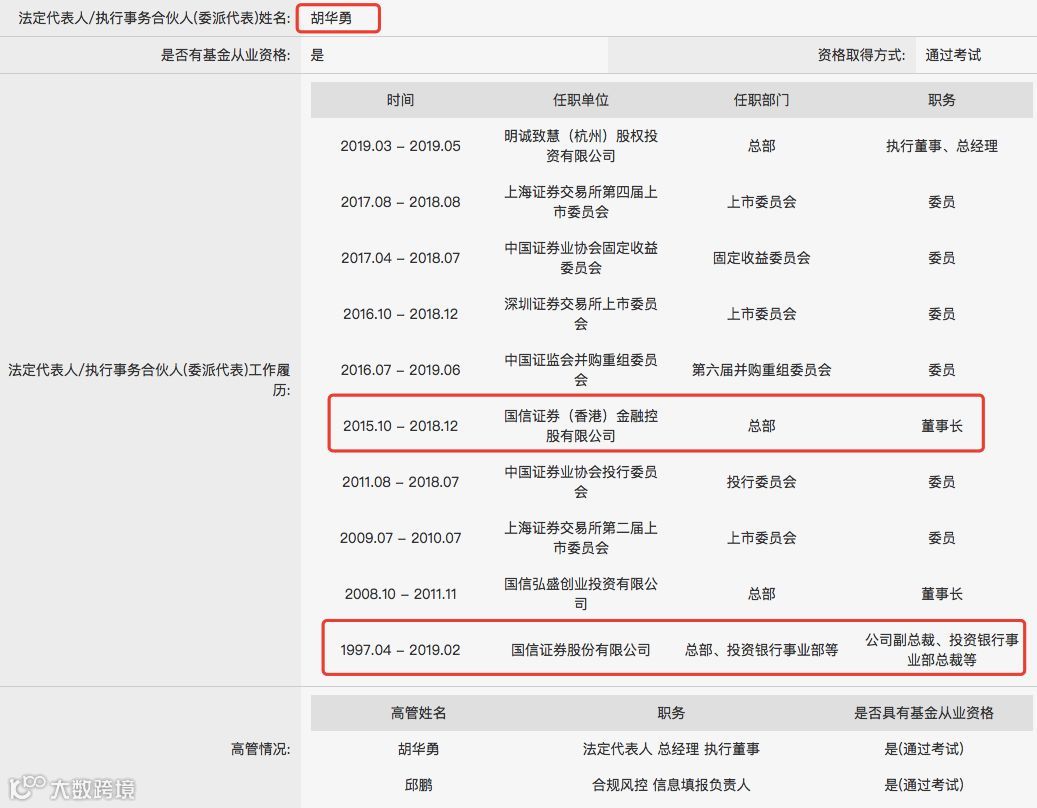Click 胡华勇 in the executives table
This screenshot has height=808, width=1037.
tap(419, 749)
